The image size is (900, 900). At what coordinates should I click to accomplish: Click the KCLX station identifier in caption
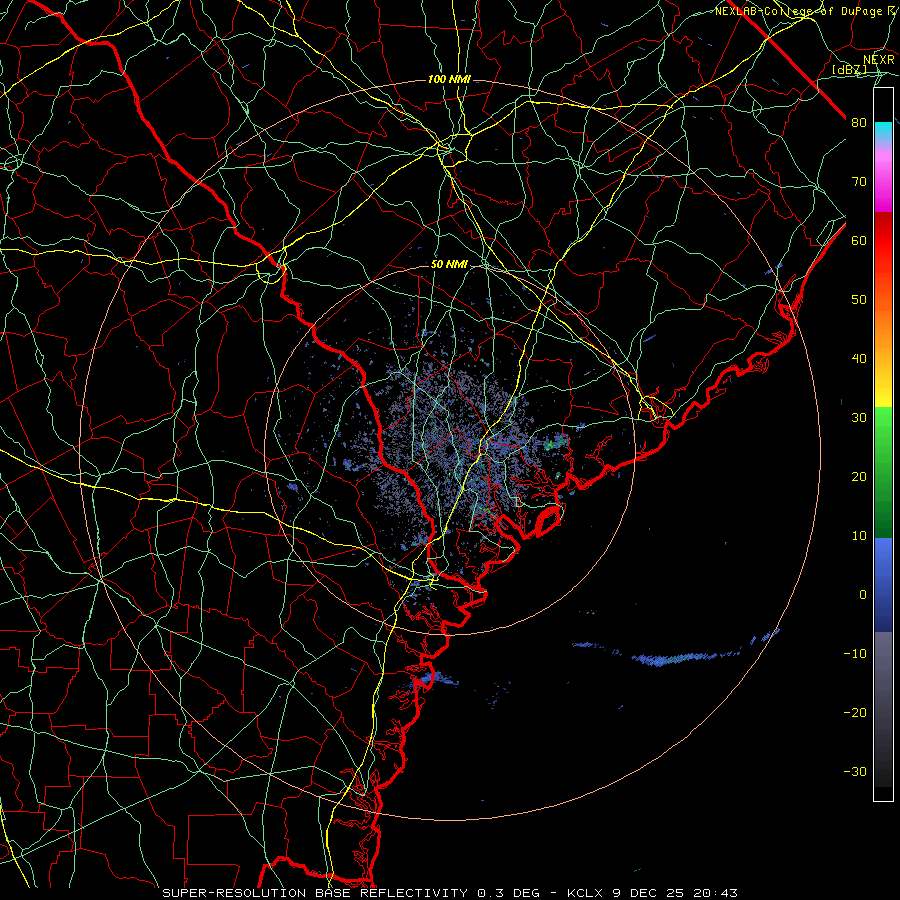click(x=588, y=893)
